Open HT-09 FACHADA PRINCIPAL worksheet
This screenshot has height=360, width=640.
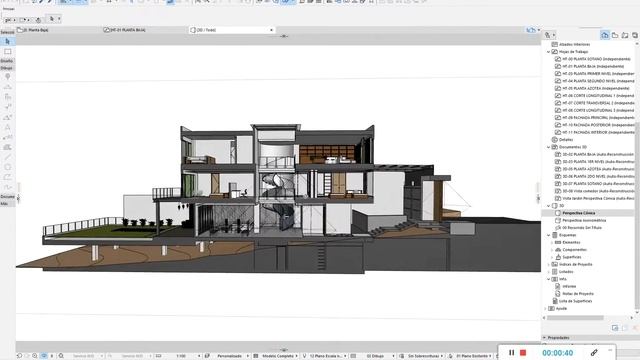click(x=594, y=118)
